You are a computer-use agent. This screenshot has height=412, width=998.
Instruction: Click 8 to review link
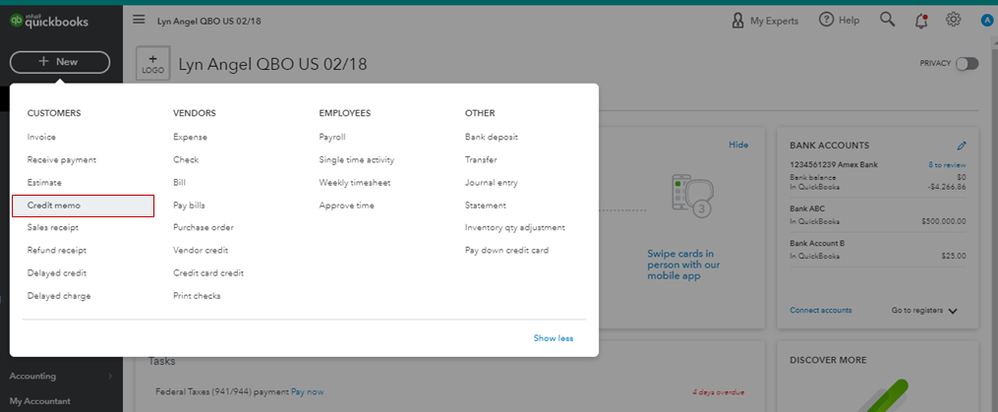(947, 165)
